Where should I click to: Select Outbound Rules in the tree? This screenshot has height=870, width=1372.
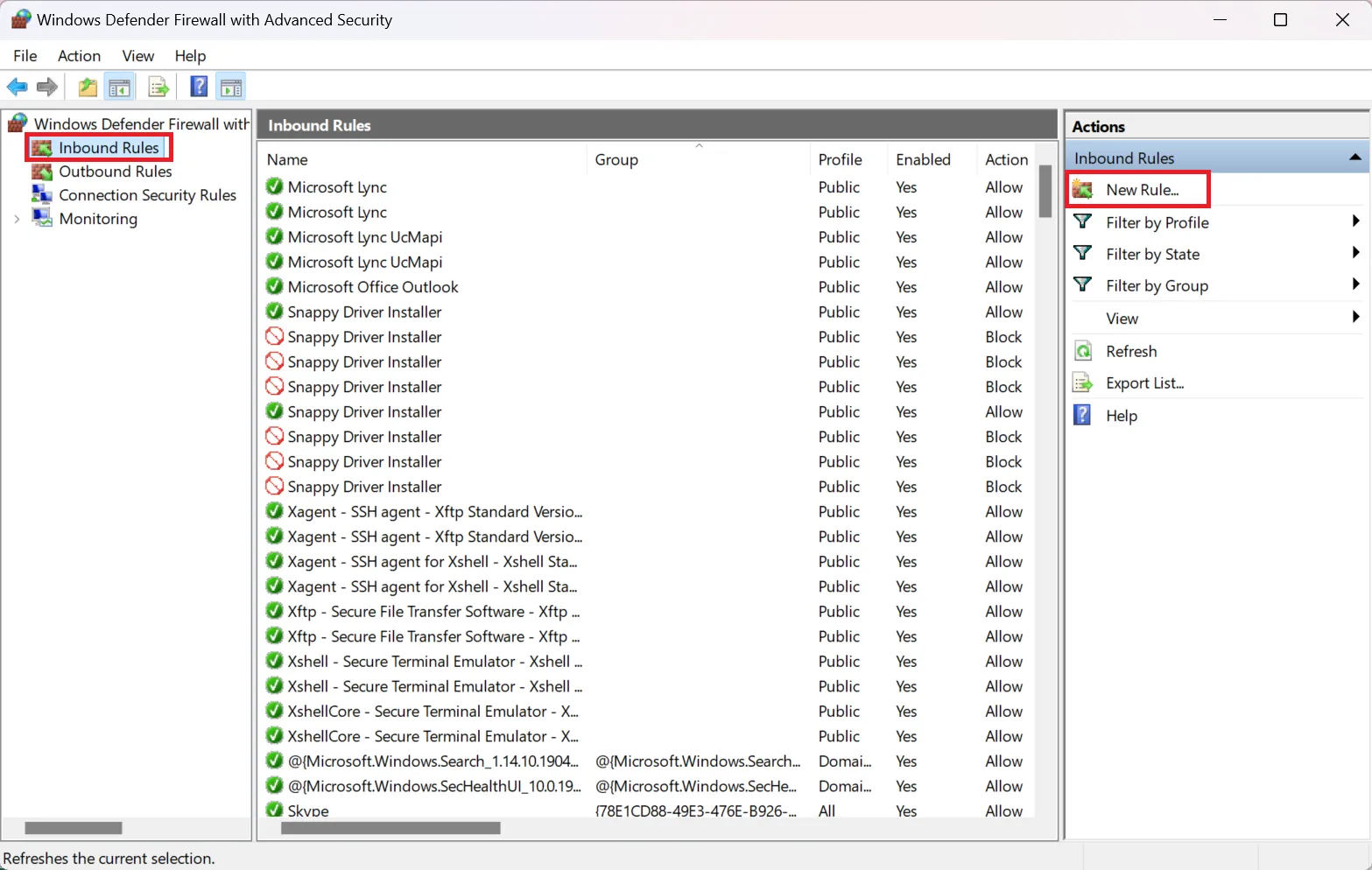click(115, 172)
